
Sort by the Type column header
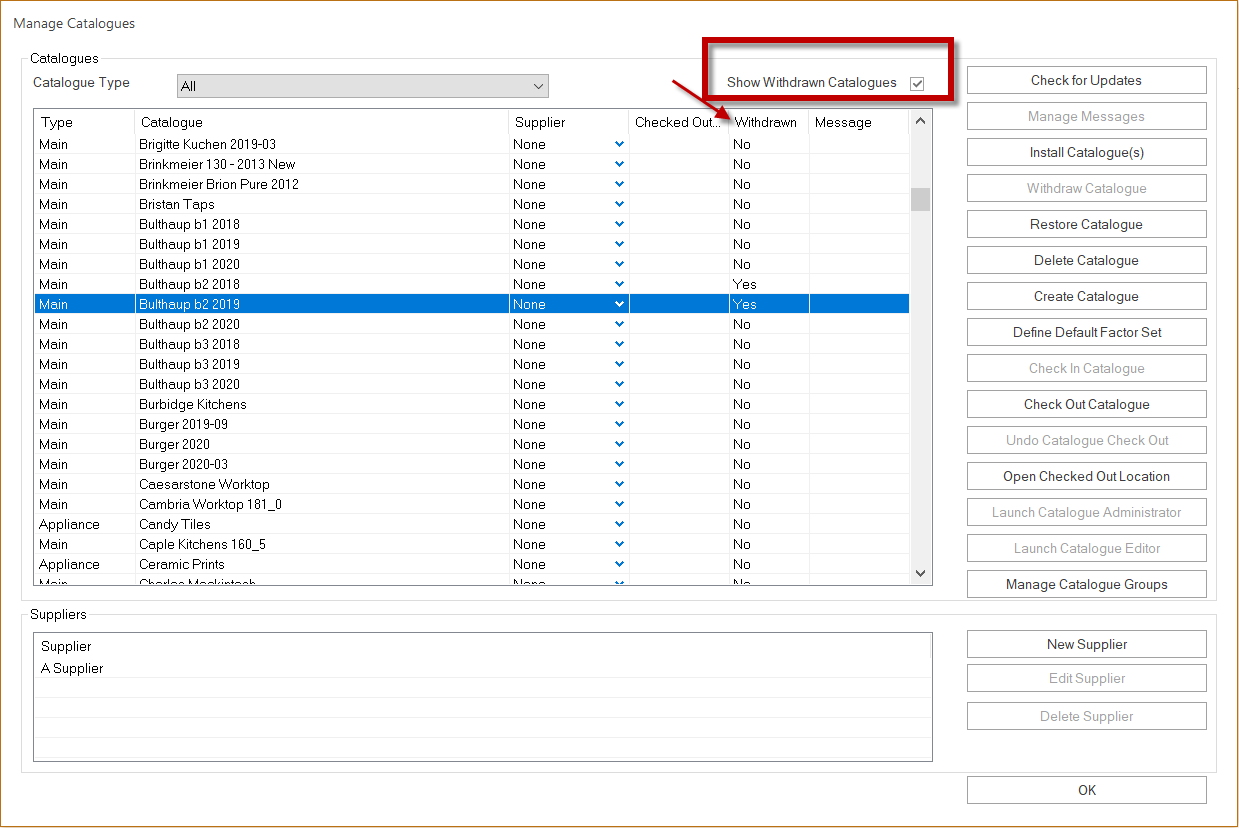(x=84, y=122)
